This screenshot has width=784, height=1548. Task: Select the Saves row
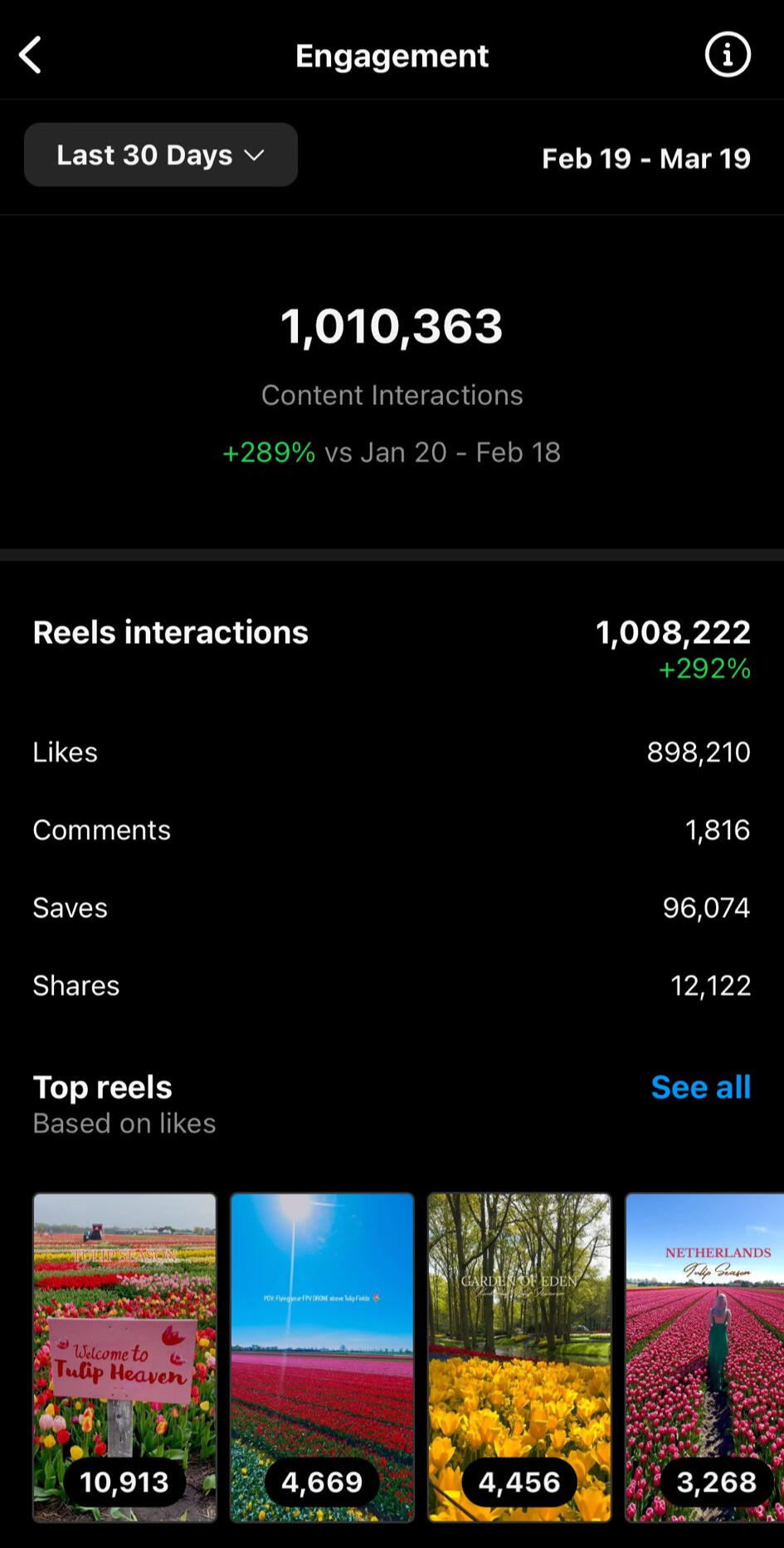(392, 908)
